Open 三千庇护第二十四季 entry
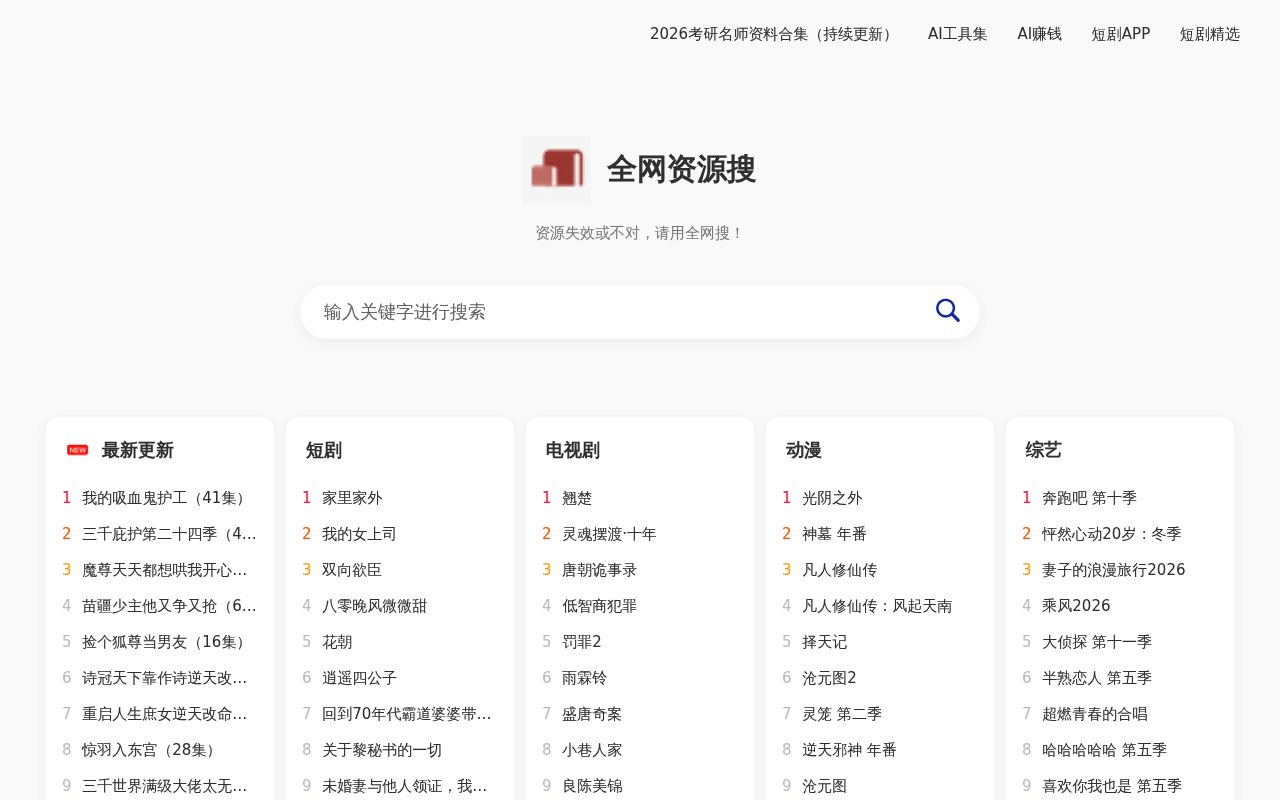 tap(170, 534)
